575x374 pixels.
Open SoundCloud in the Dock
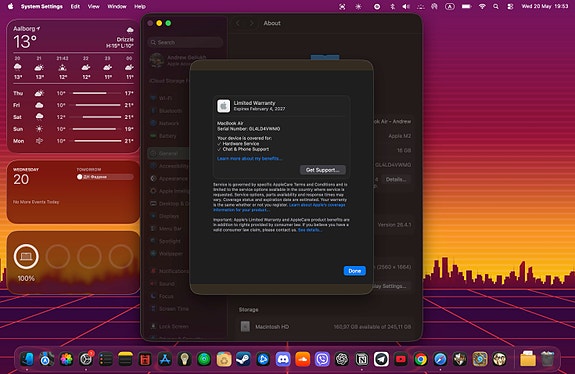(x=303, y=359)
